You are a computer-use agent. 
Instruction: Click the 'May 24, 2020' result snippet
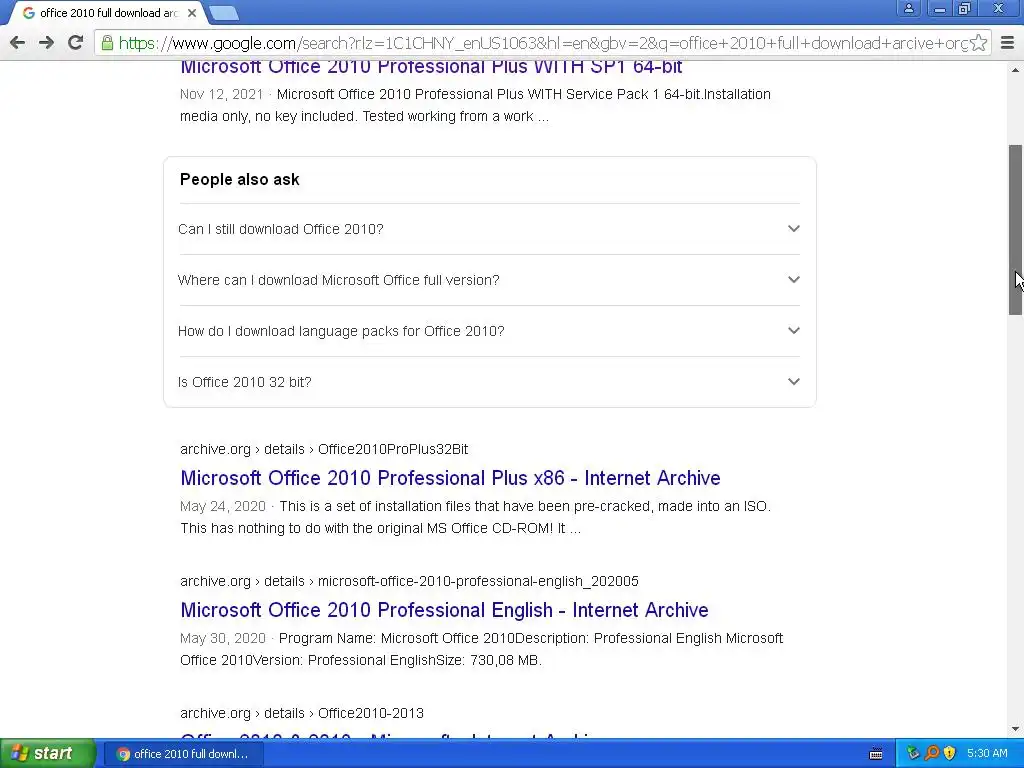(475, 517)
